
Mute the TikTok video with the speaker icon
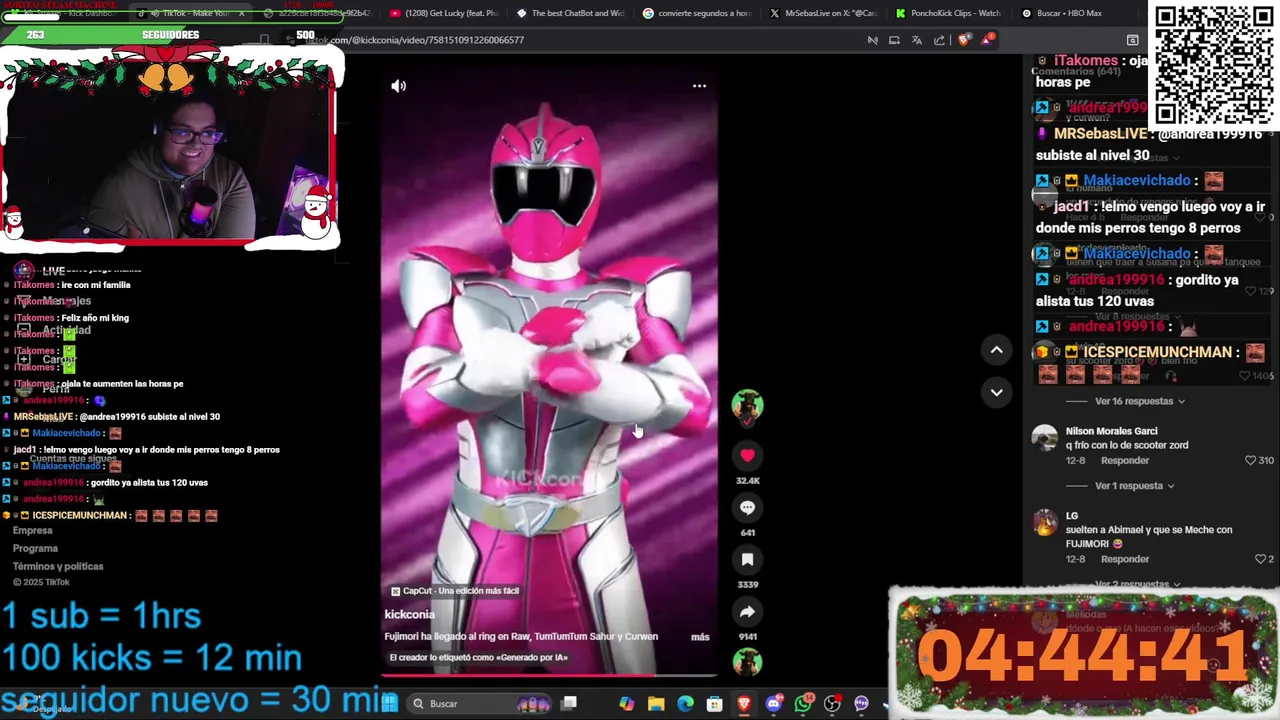[x=398, y=86]
